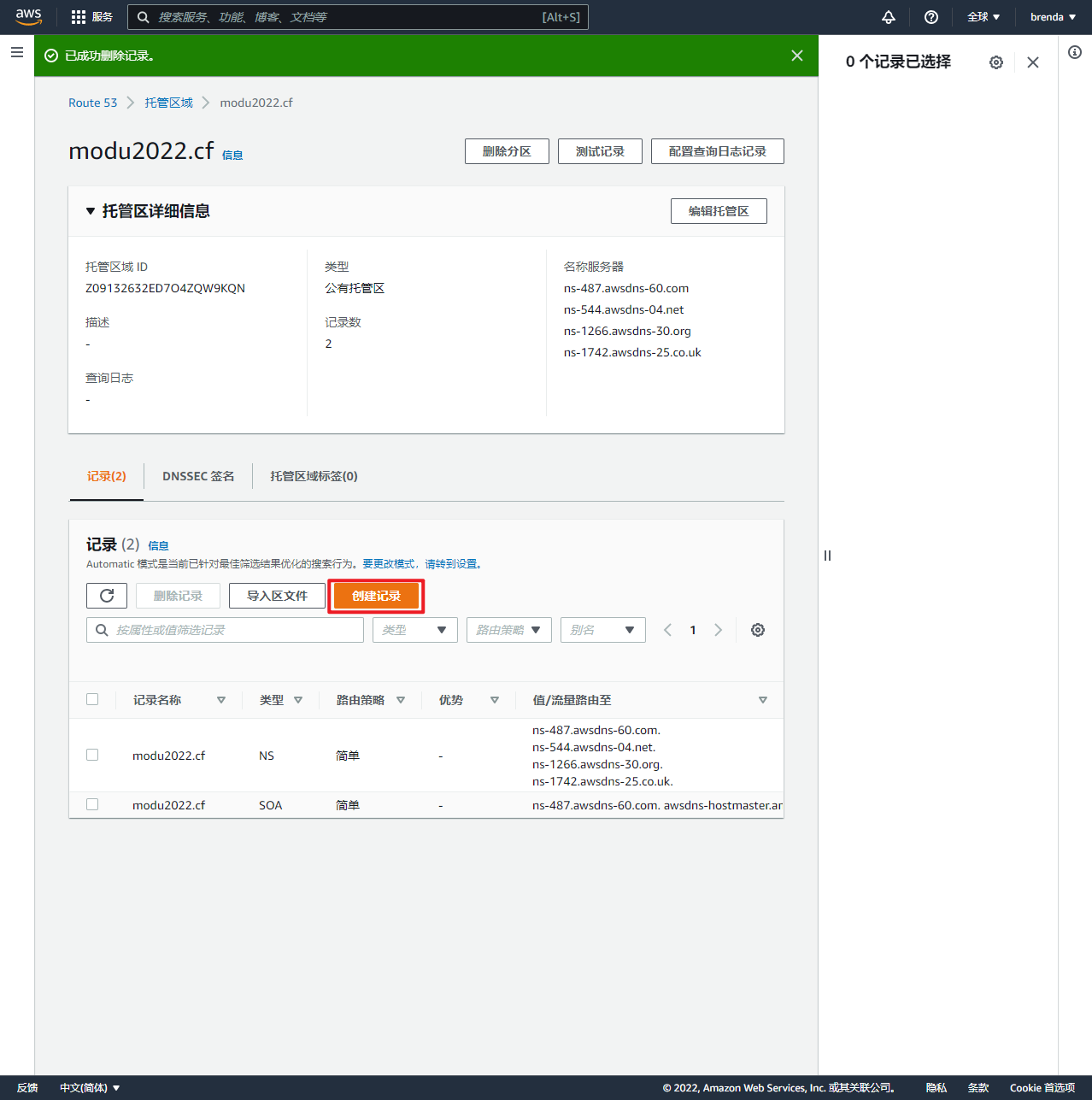Check the SOA record checkbox
Screen dimensions: 1092x1100
click(x=92, y=804)
